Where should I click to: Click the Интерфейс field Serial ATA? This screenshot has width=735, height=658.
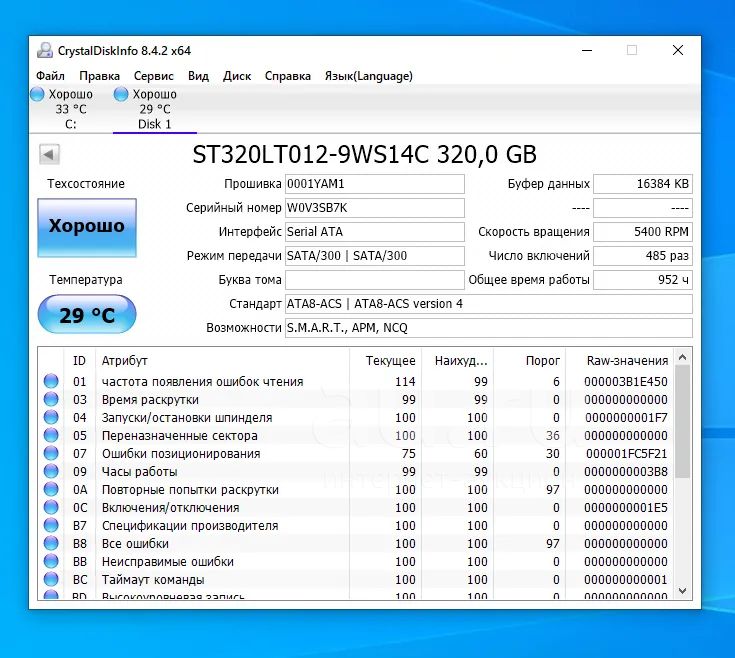pos(375,232)
